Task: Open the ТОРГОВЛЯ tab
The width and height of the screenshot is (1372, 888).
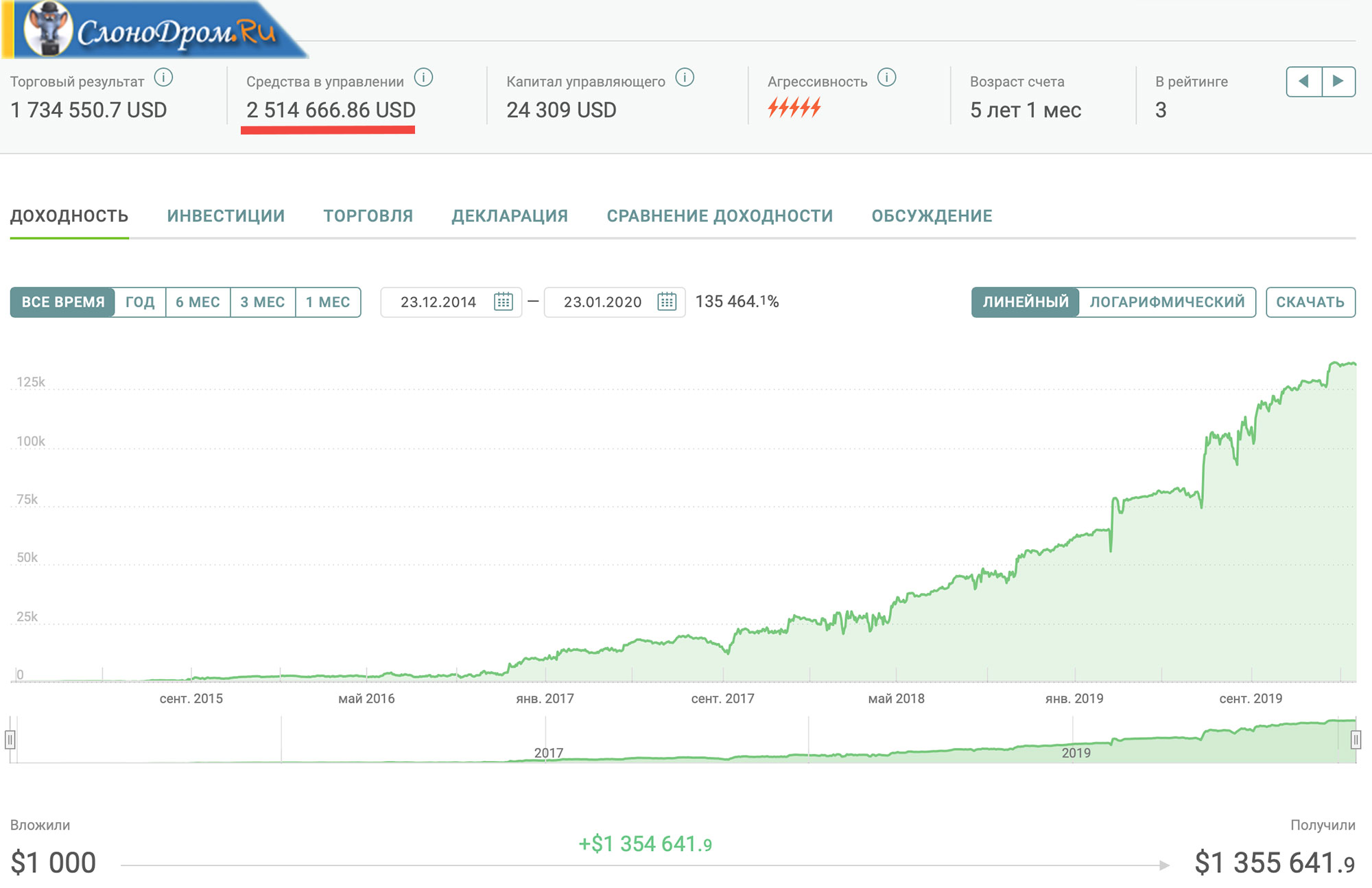Action: [x=368, y=216]
